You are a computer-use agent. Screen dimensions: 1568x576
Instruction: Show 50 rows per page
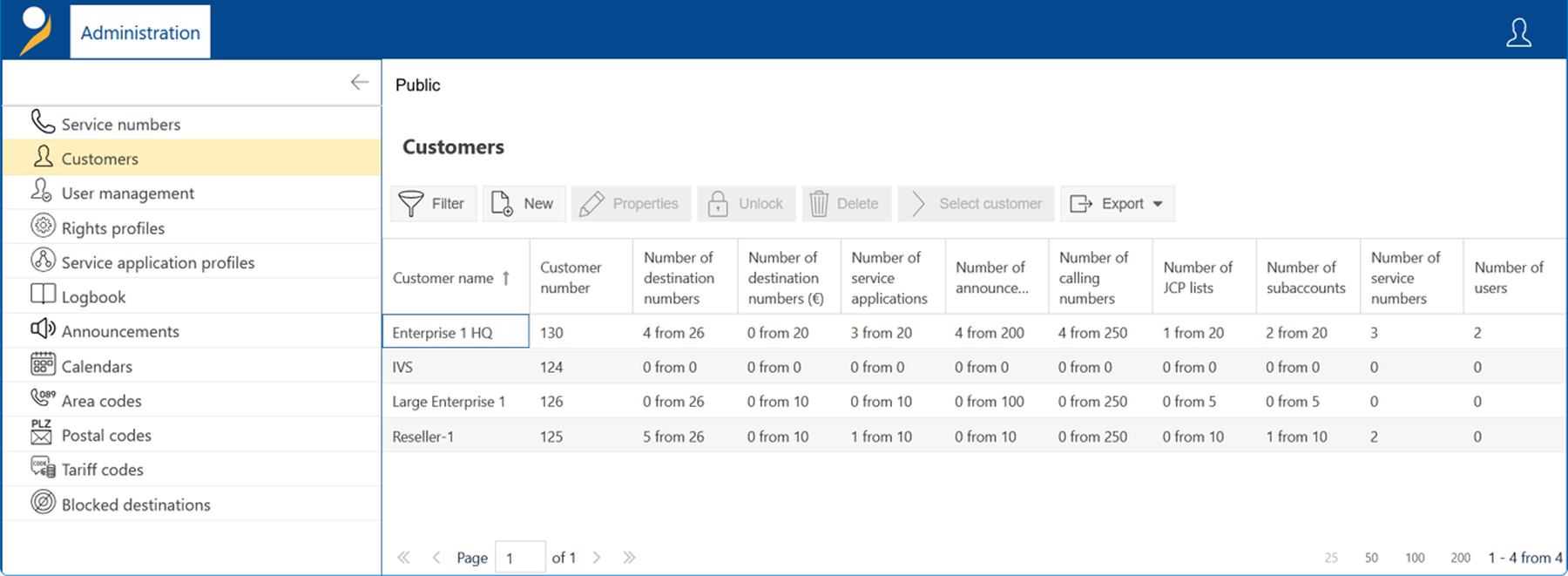(x=1371, y=558)
